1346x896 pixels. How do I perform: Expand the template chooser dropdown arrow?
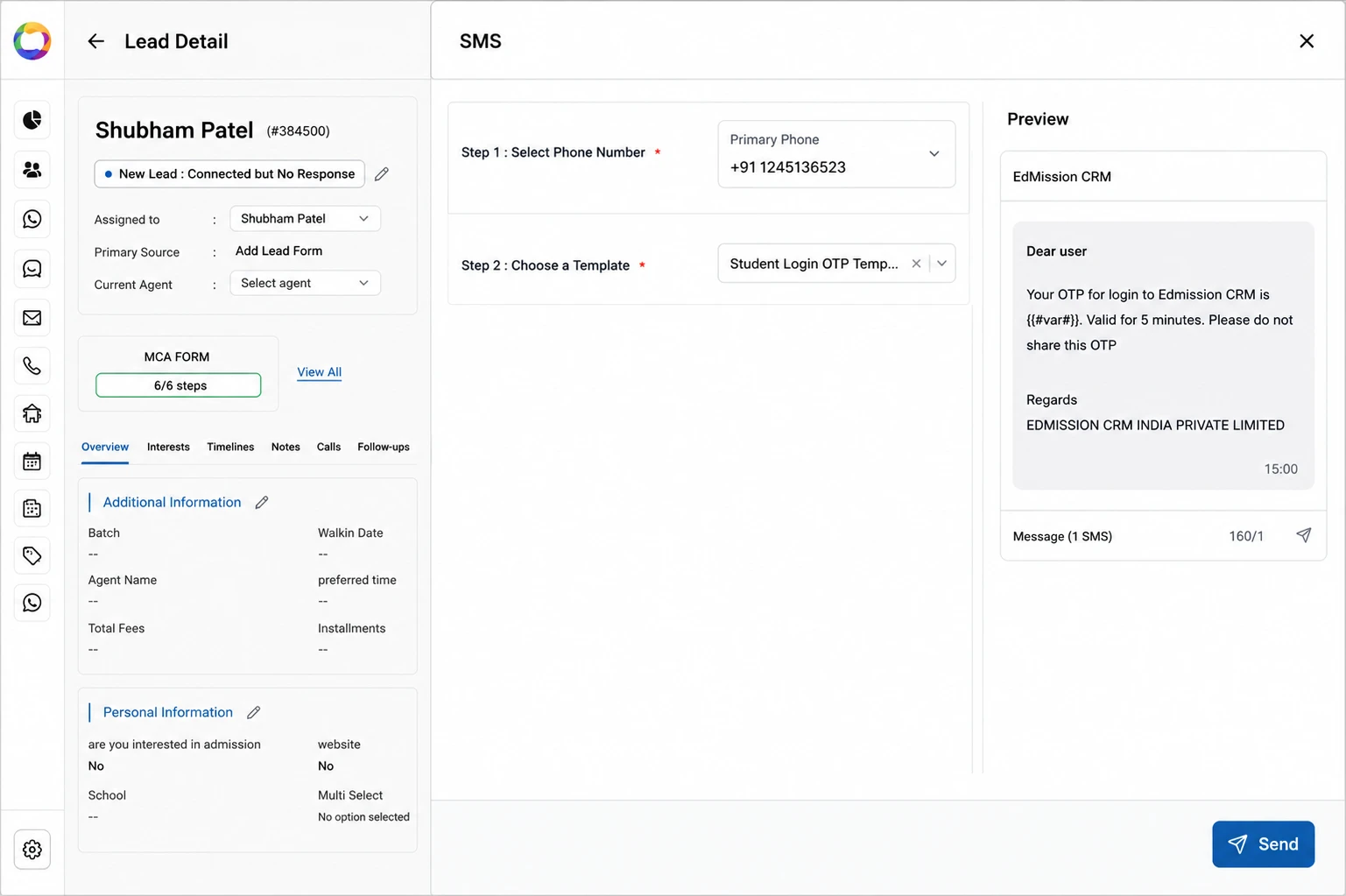pos(942,264)
